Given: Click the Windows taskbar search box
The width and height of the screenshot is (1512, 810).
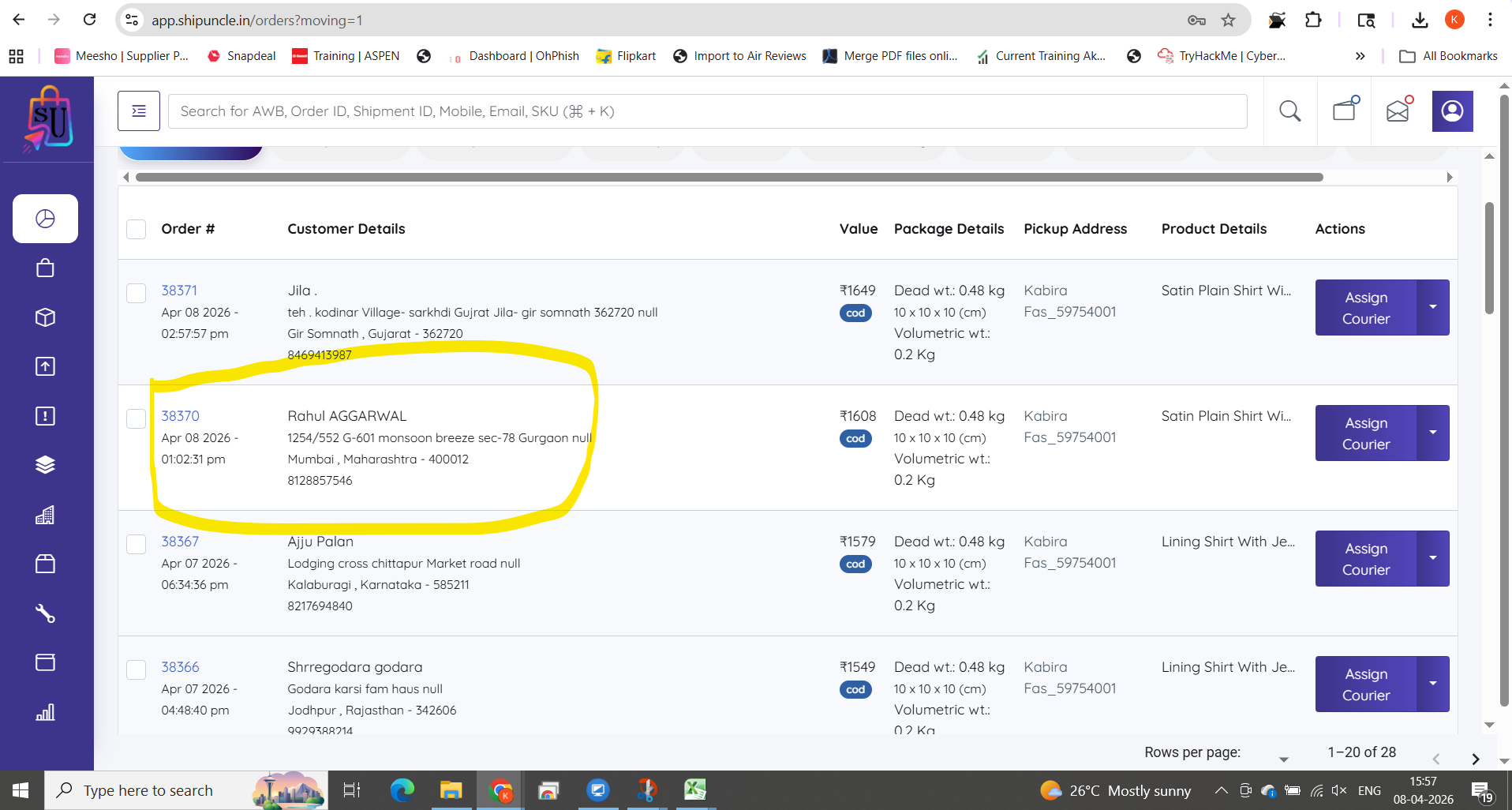Looking at the screenshot, I should 186,790.
